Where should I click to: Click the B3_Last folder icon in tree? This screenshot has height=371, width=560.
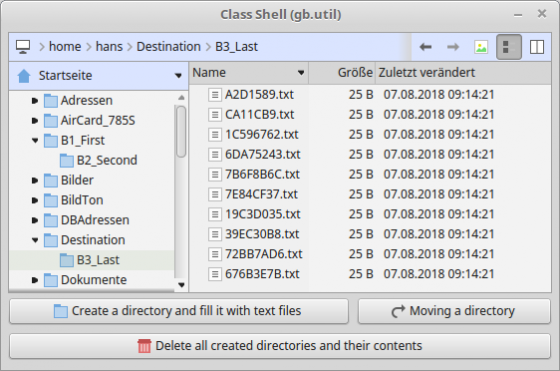tap(67, 260)
